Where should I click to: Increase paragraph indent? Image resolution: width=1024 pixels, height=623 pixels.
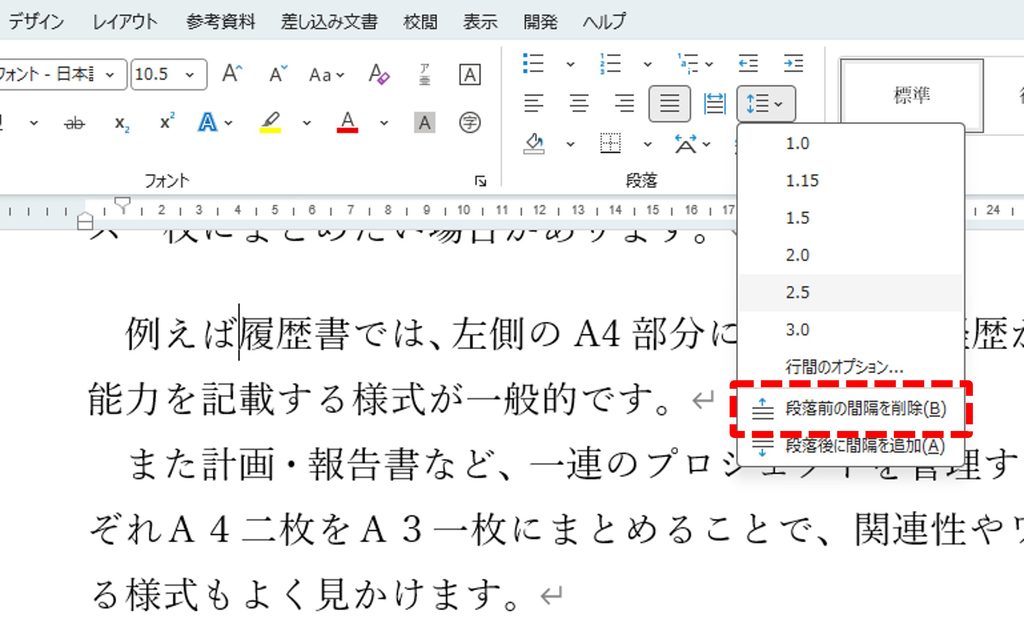pos(793,63)
